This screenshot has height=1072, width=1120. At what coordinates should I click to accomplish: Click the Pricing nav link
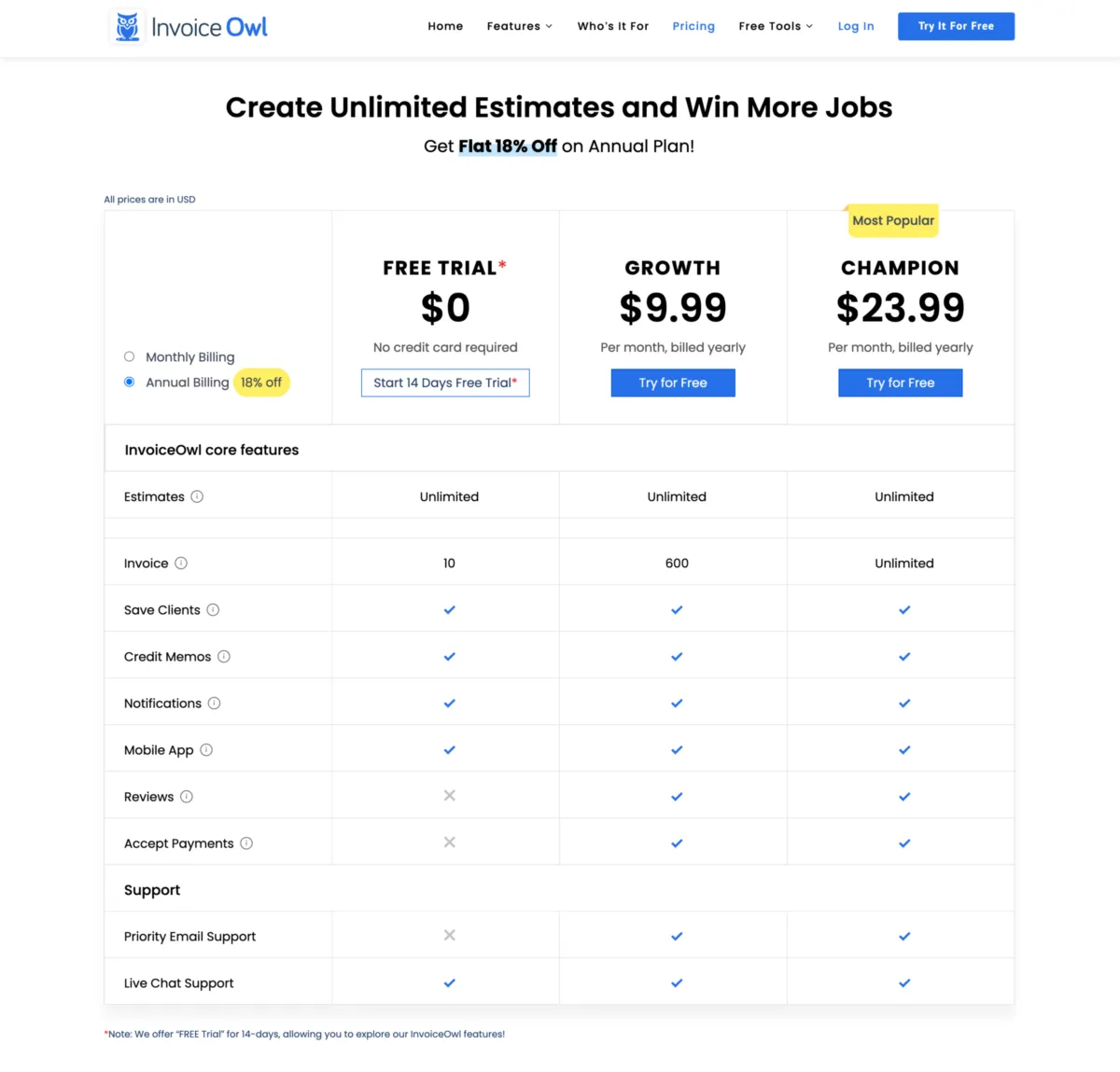[x=693, y=26]
